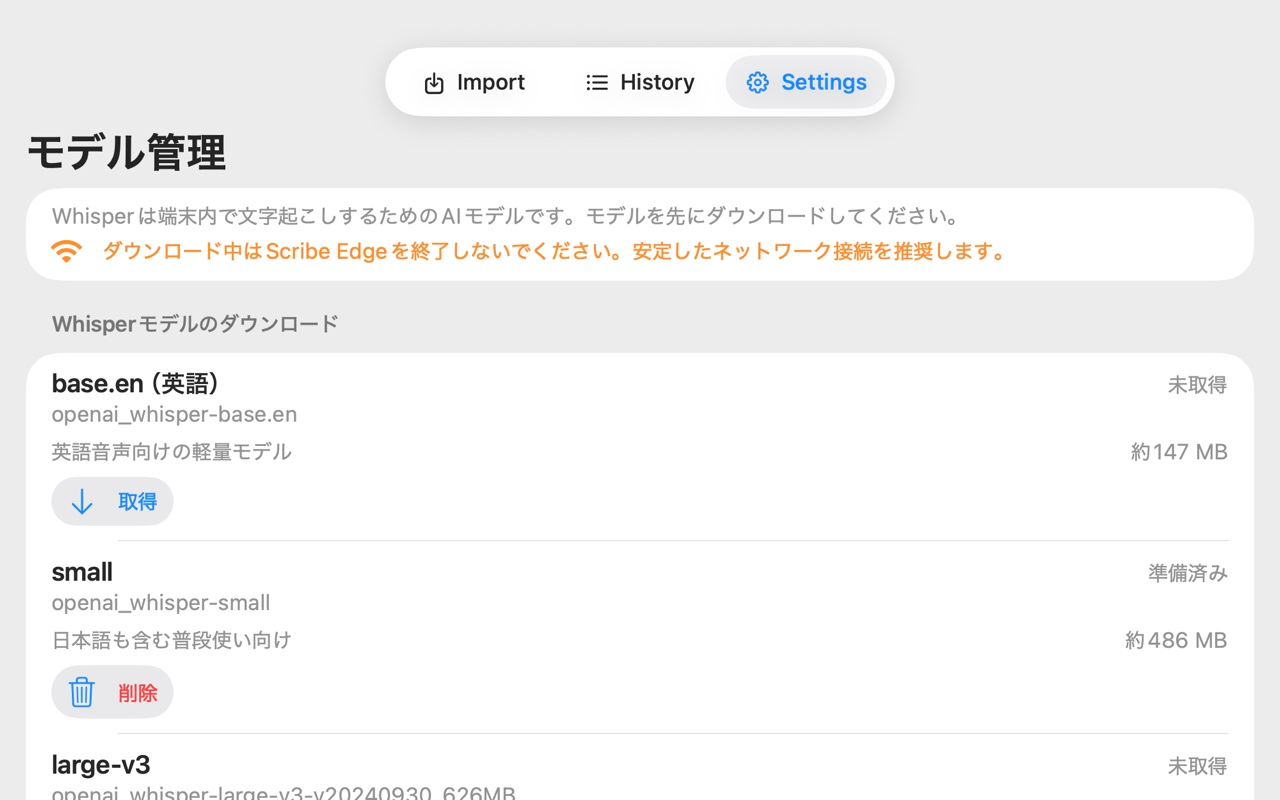Select the small model title
This screenshot has width=1280, height=800.
[x=82, y=572]
